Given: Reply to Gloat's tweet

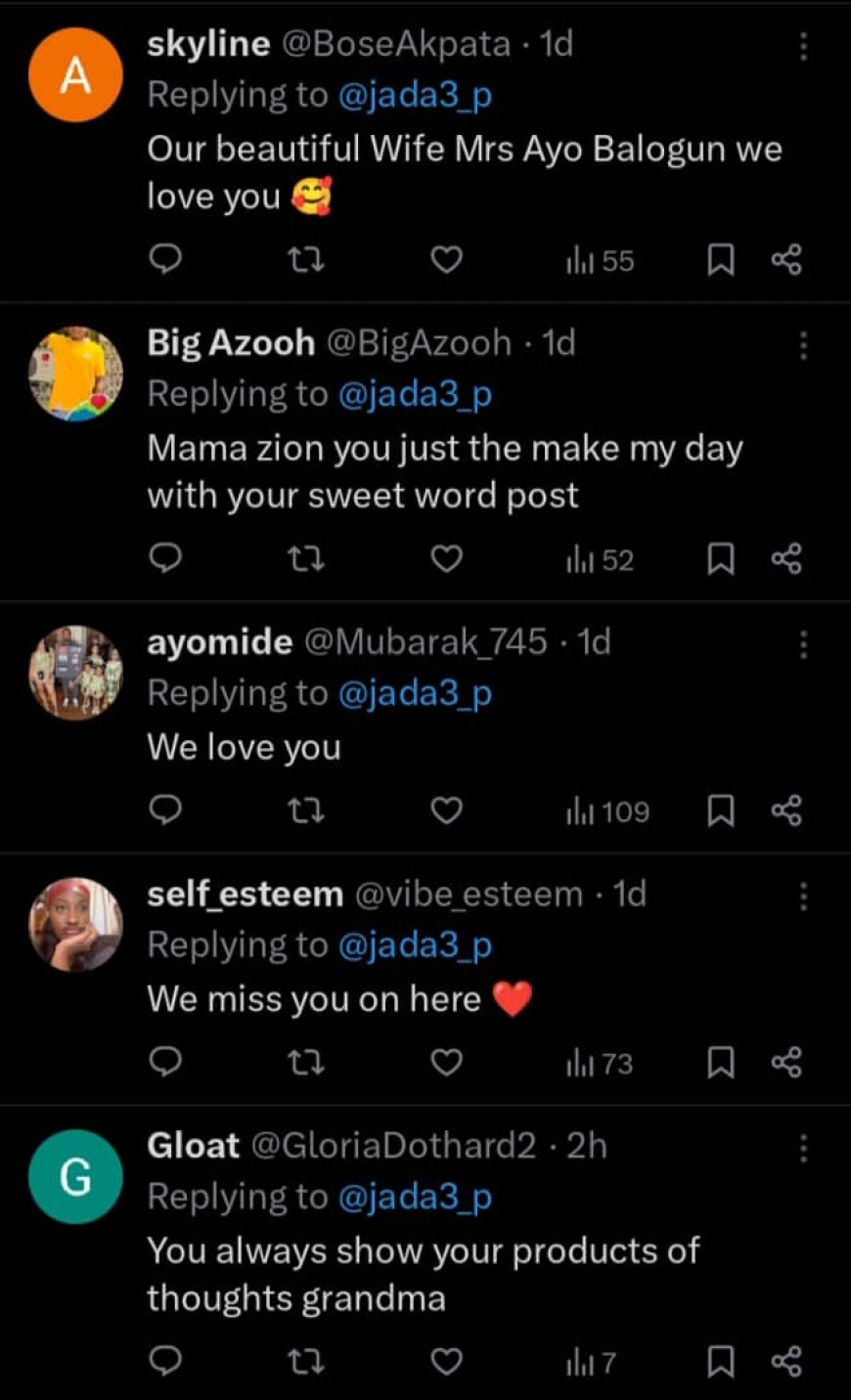Looking at the screenshot, I should click(166, 1362).
